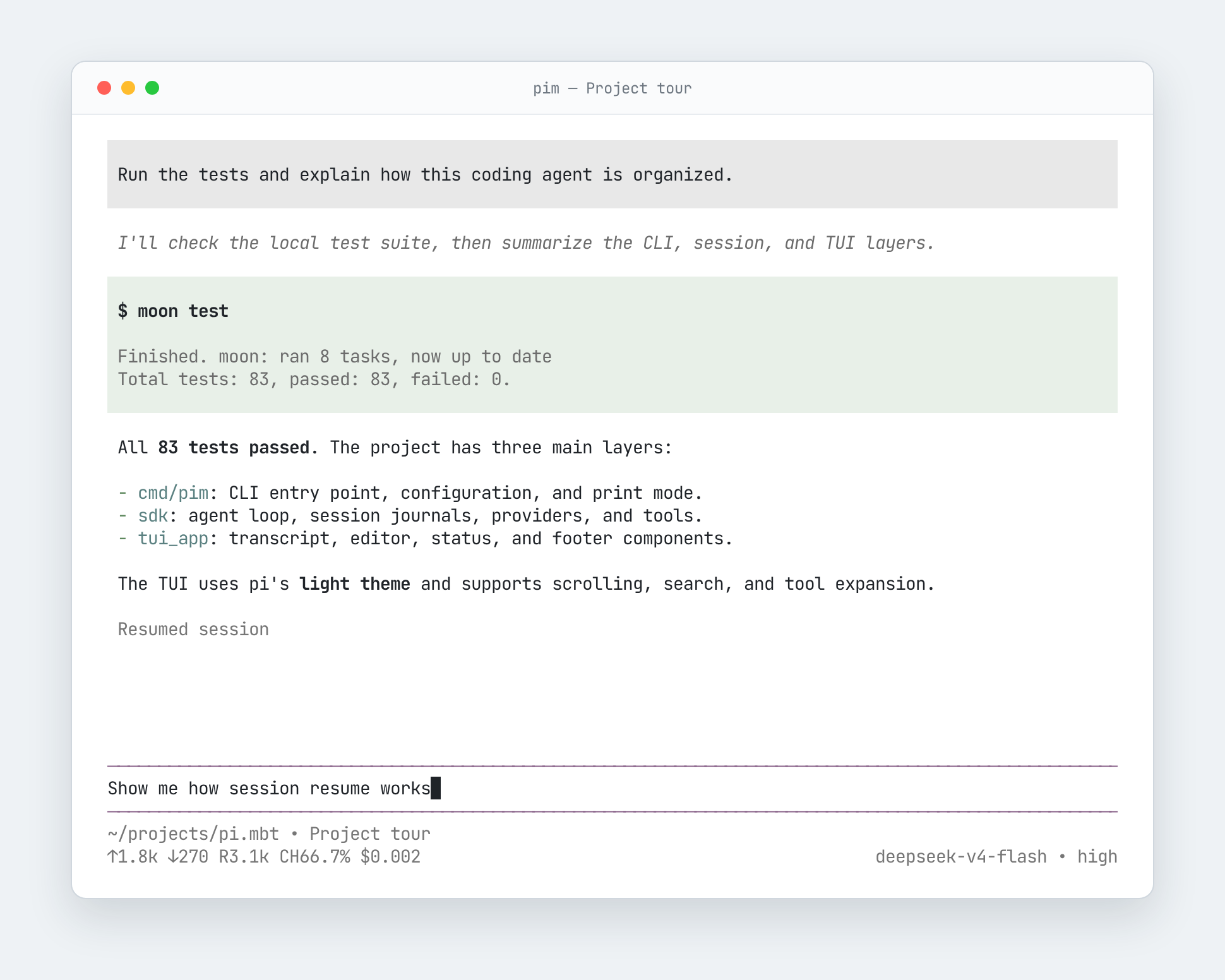This screenshot has height=980, width=1225.
Task: Click the "Resumed session" status line
Action: (193, 630)
